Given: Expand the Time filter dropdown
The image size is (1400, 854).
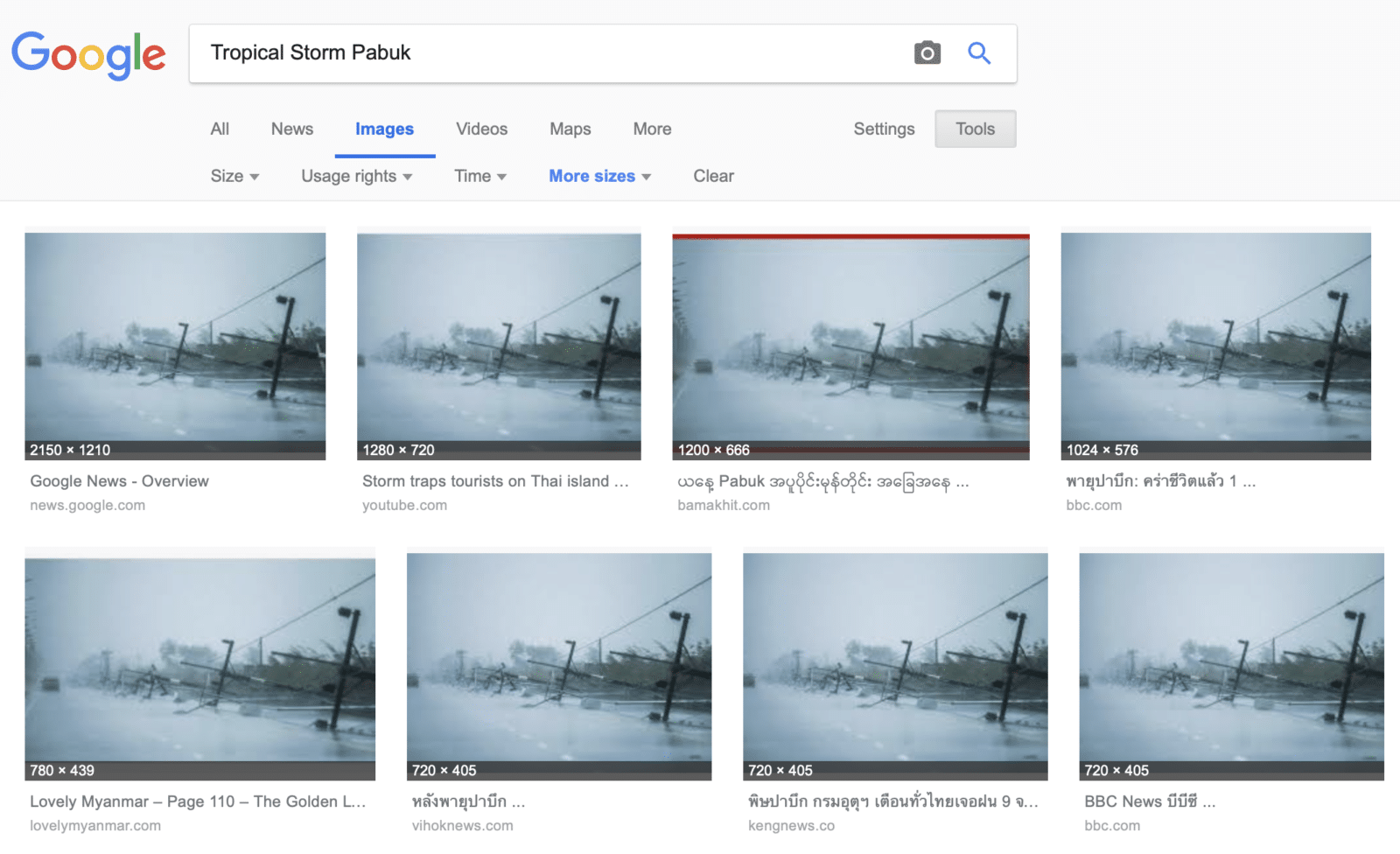Looking at the screenshot, I should (x=480, y=176).
